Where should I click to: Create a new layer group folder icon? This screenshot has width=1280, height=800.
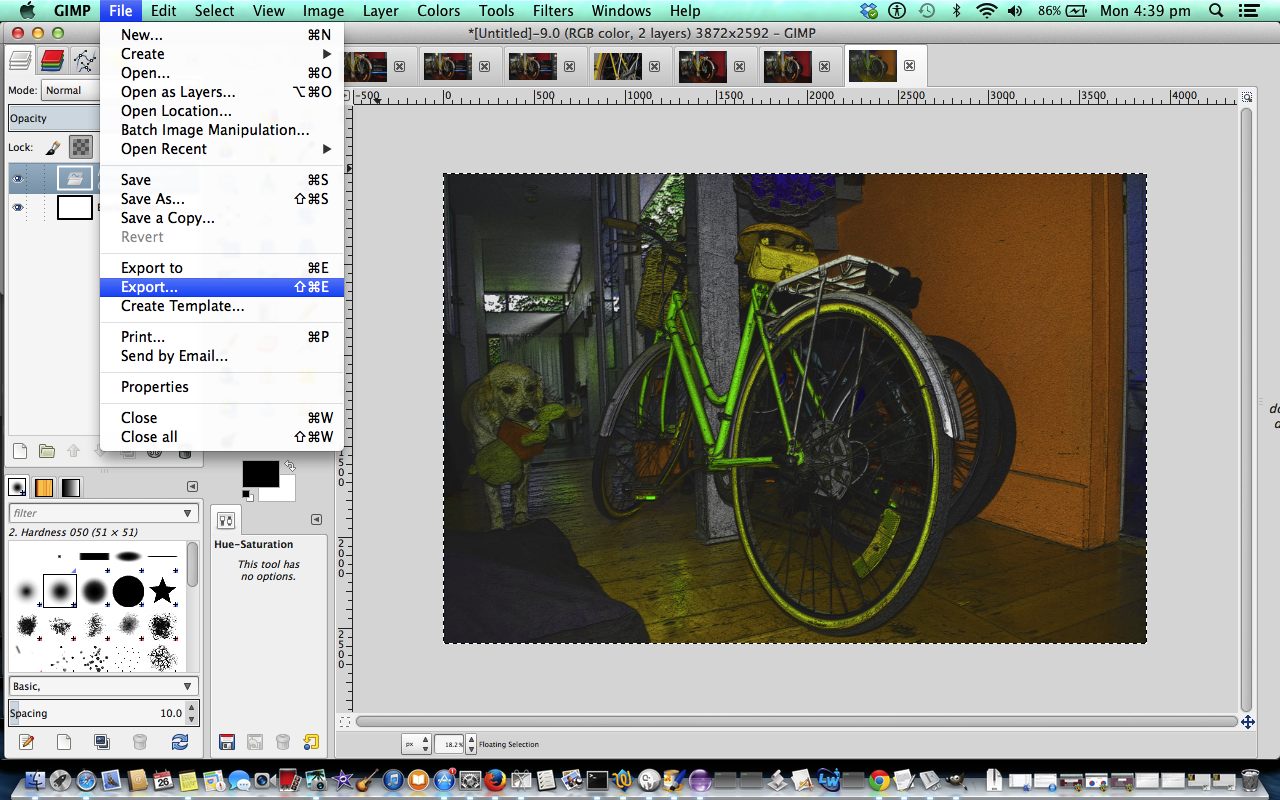click(x=46, y=451)
